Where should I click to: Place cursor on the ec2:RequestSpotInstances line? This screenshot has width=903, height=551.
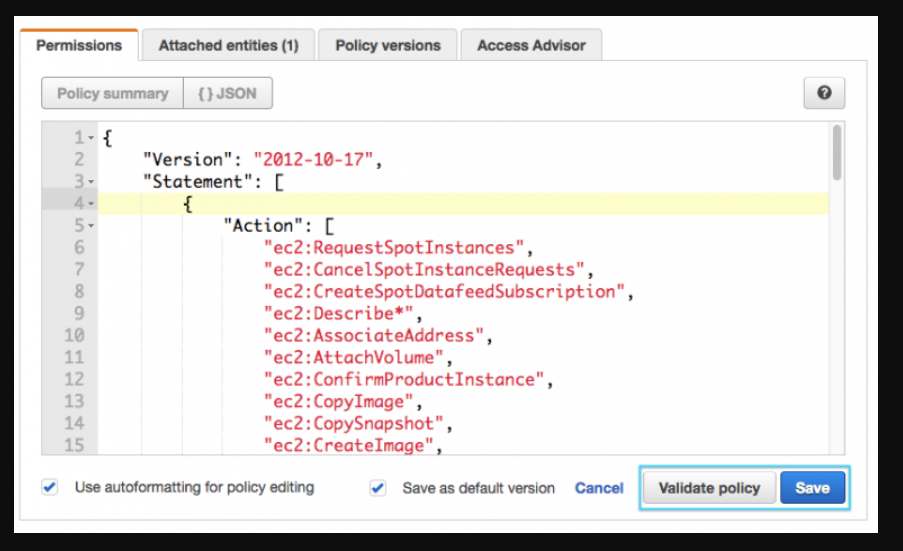(x=394, y=248)
